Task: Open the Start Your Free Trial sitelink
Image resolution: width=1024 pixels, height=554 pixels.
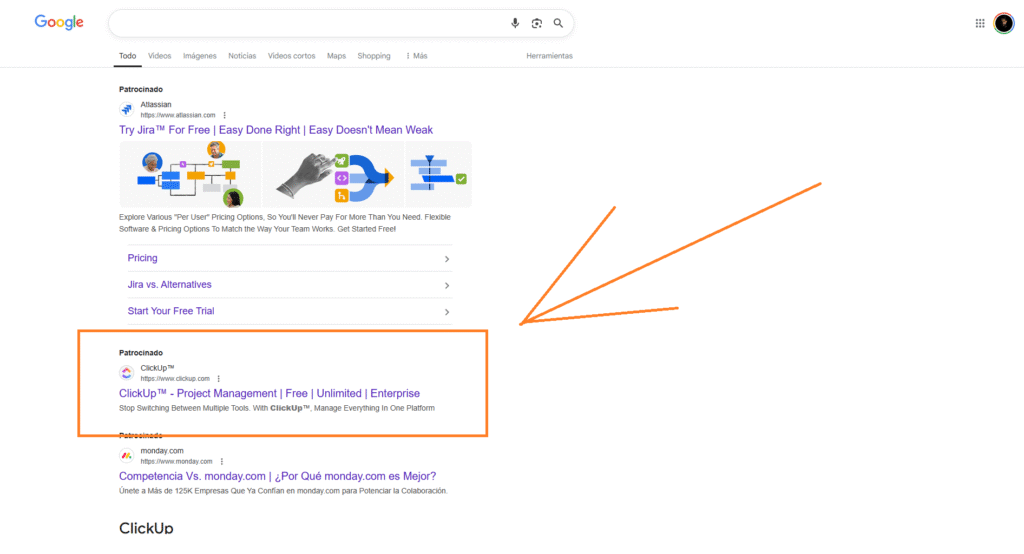Action: 170,311
